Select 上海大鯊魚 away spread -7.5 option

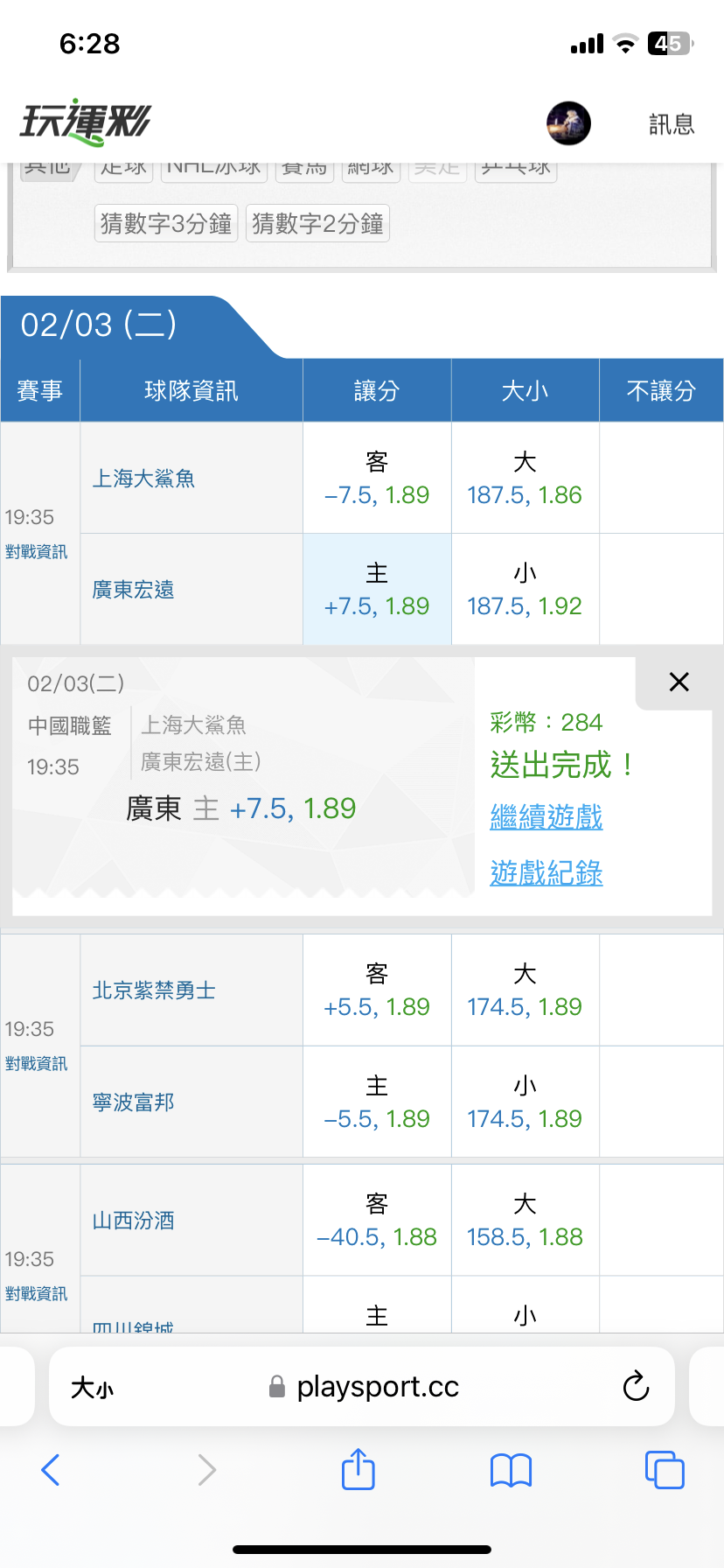pyautogui.click(x=377, y=479)
